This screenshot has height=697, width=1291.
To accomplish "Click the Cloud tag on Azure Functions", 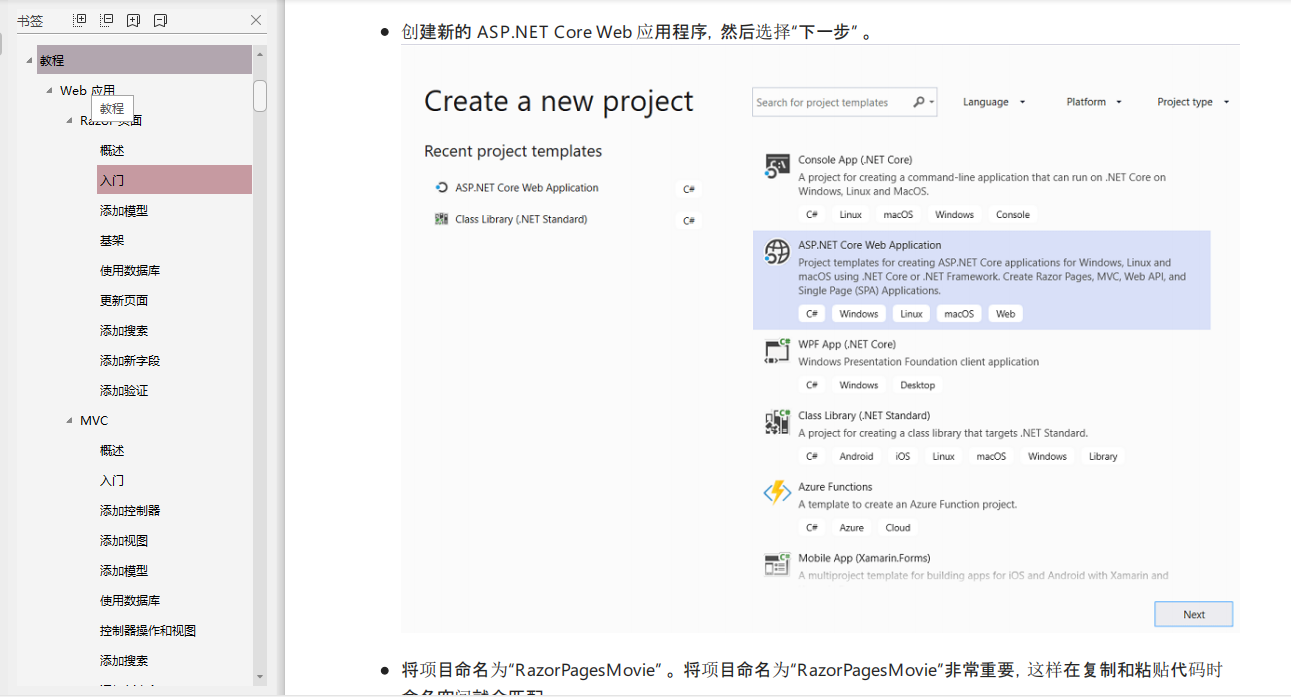I will pos(898,528).
